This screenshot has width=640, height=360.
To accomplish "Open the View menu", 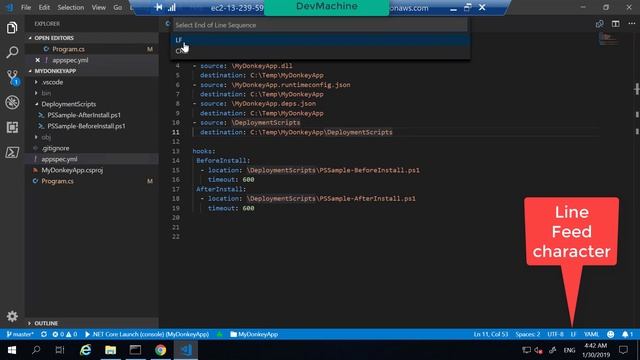I will tap(98, 7).
